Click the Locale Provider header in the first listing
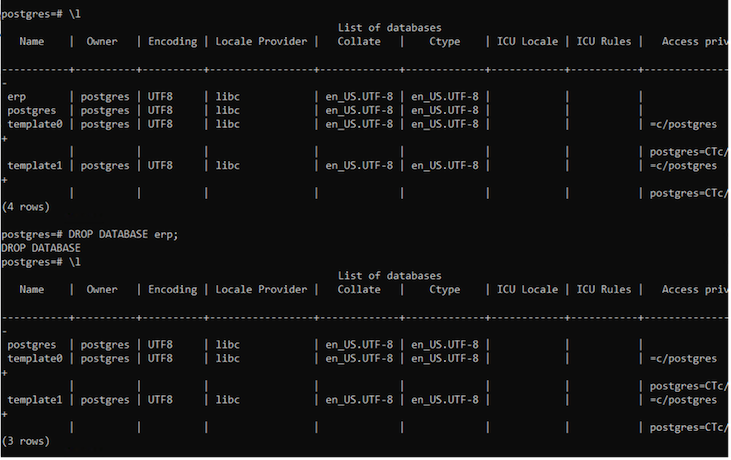The width and height of the screenshot is (731, 460). (261, 41)
